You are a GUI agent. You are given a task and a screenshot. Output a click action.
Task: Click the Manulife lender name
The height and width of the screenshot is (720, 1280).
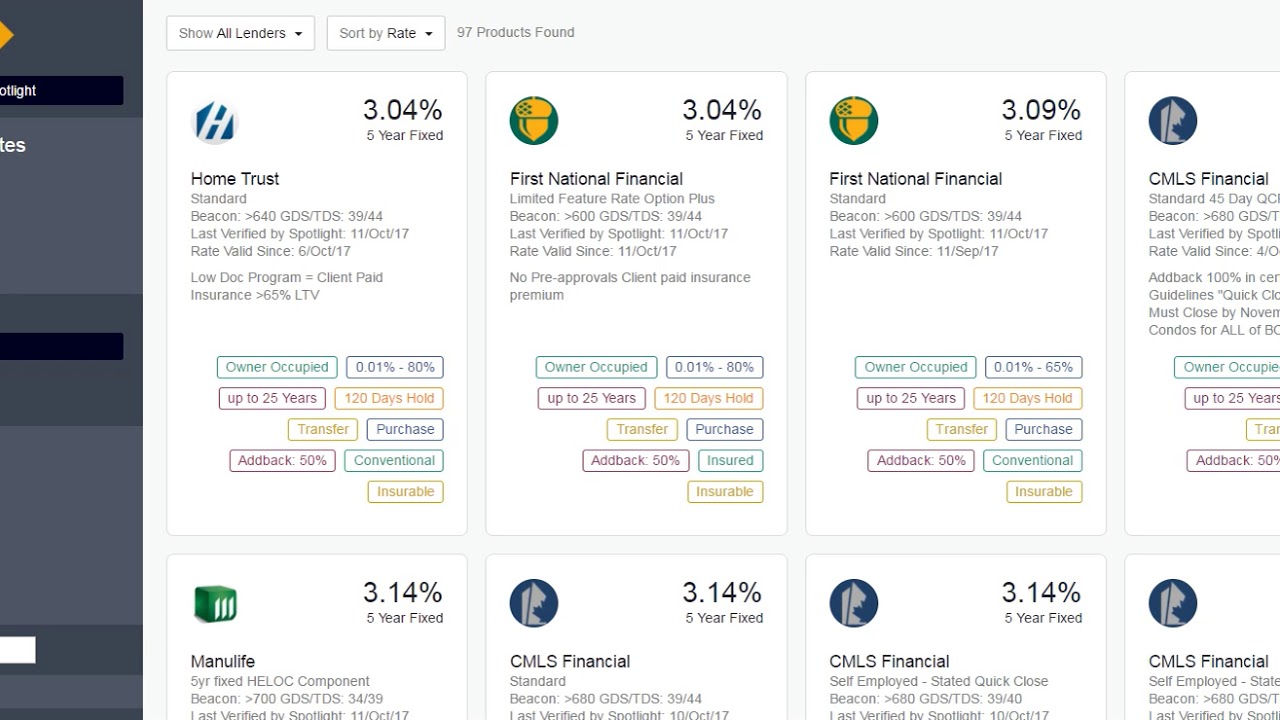click(223, 661)
